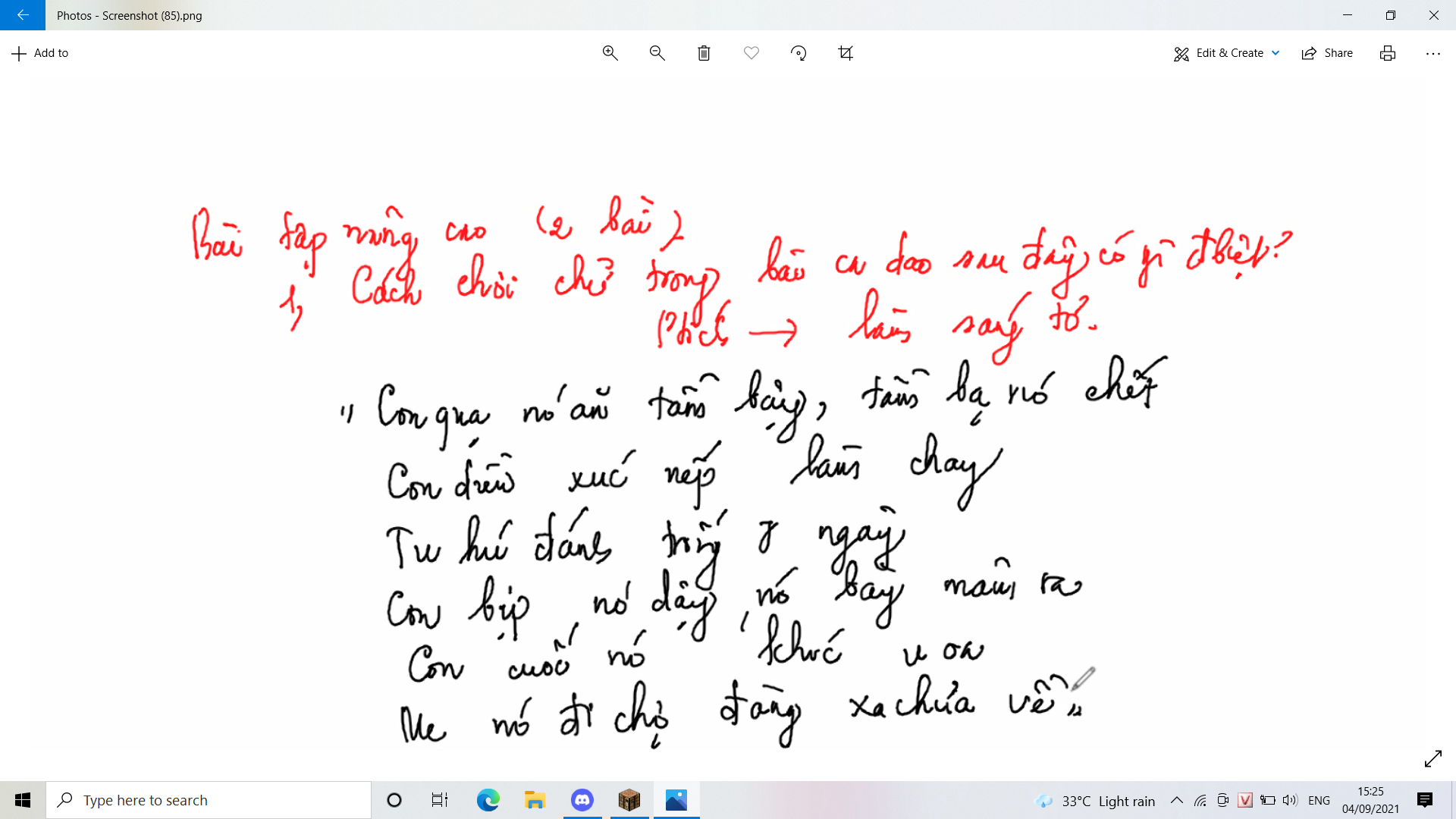Launch Microsoft Edge from taskbar
The height and width of the screenshot is (819, 1456).
[x=488, y=800]
